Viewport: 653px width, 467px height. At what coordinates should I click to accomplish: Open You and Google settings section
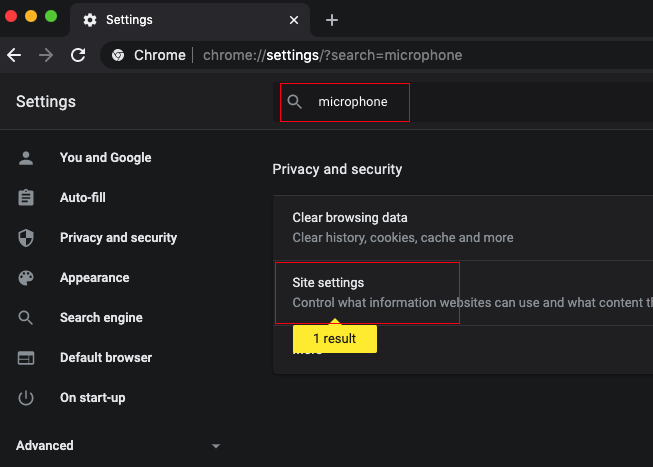pyautogui.click(x=105, y=158)
